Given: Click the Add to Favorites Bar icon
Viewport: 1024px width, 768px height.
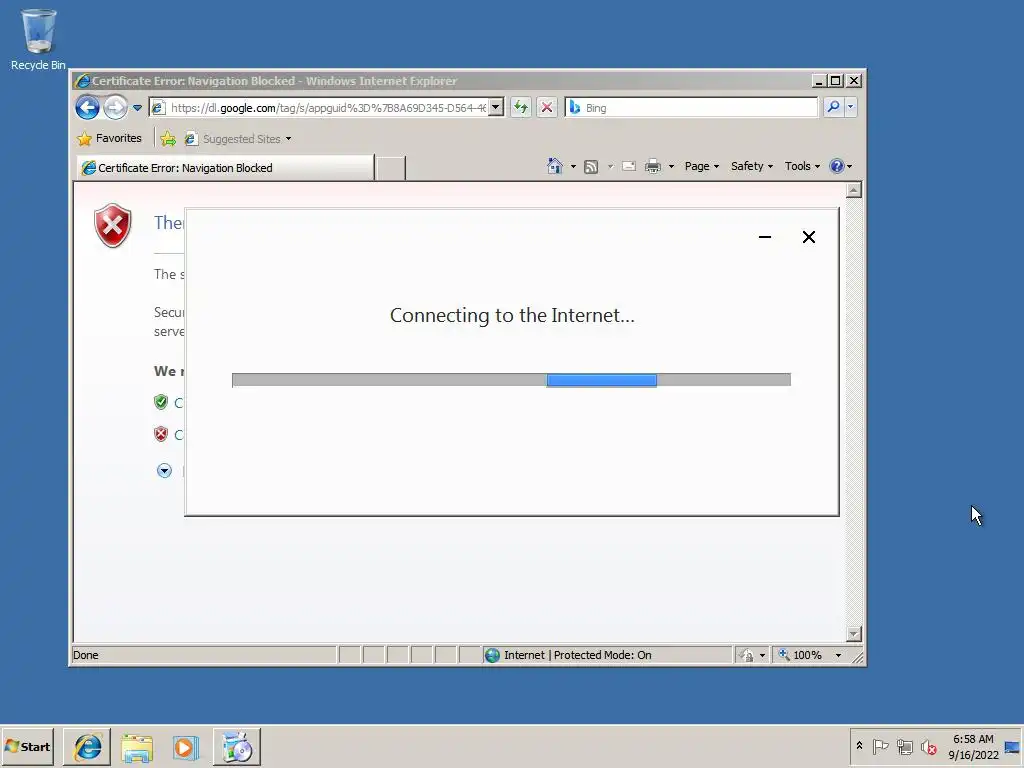Looking at the screenshot, I should point(168,138).
